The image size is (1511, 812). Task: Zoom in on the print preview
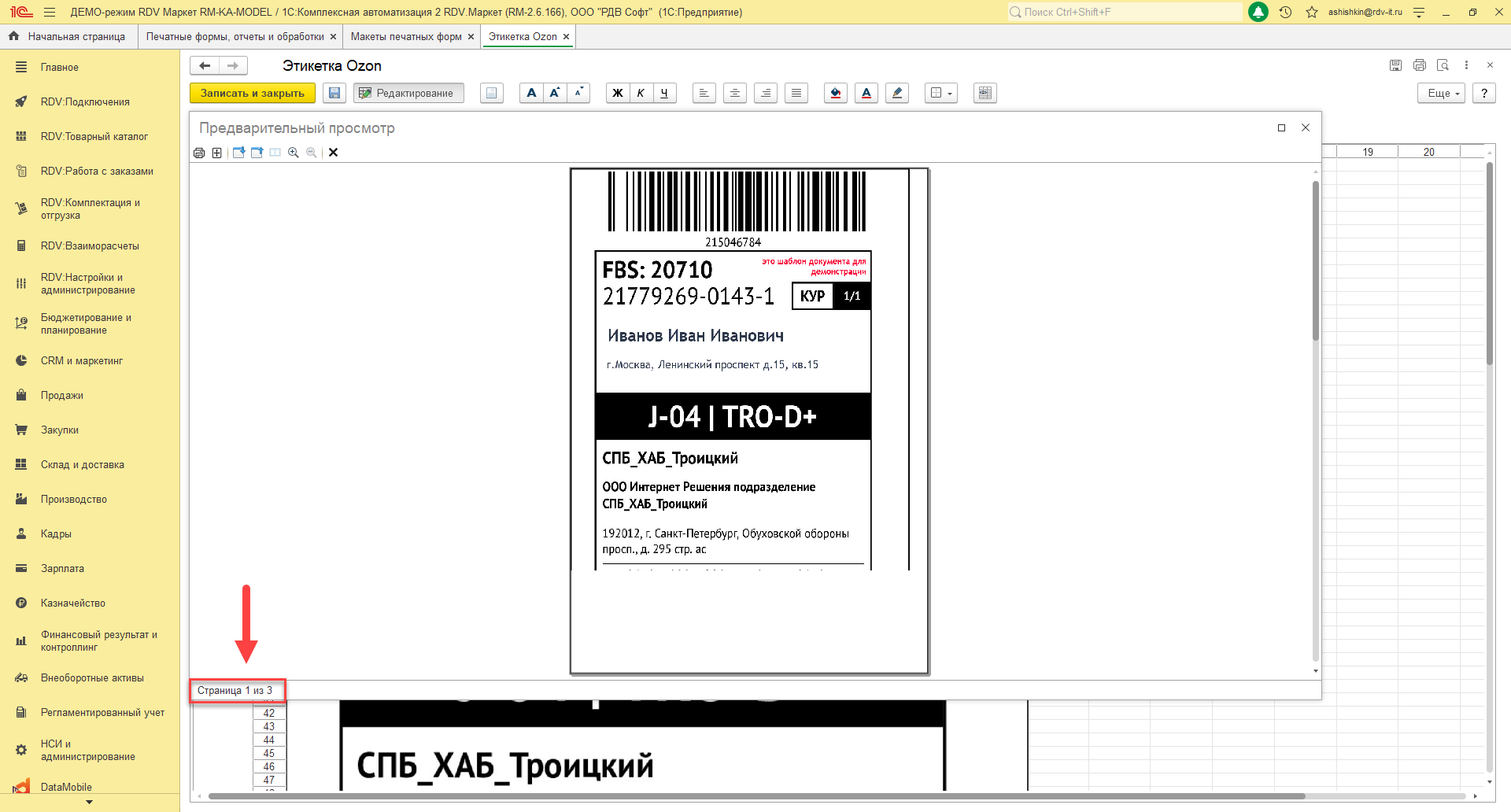tap(294, 153)
